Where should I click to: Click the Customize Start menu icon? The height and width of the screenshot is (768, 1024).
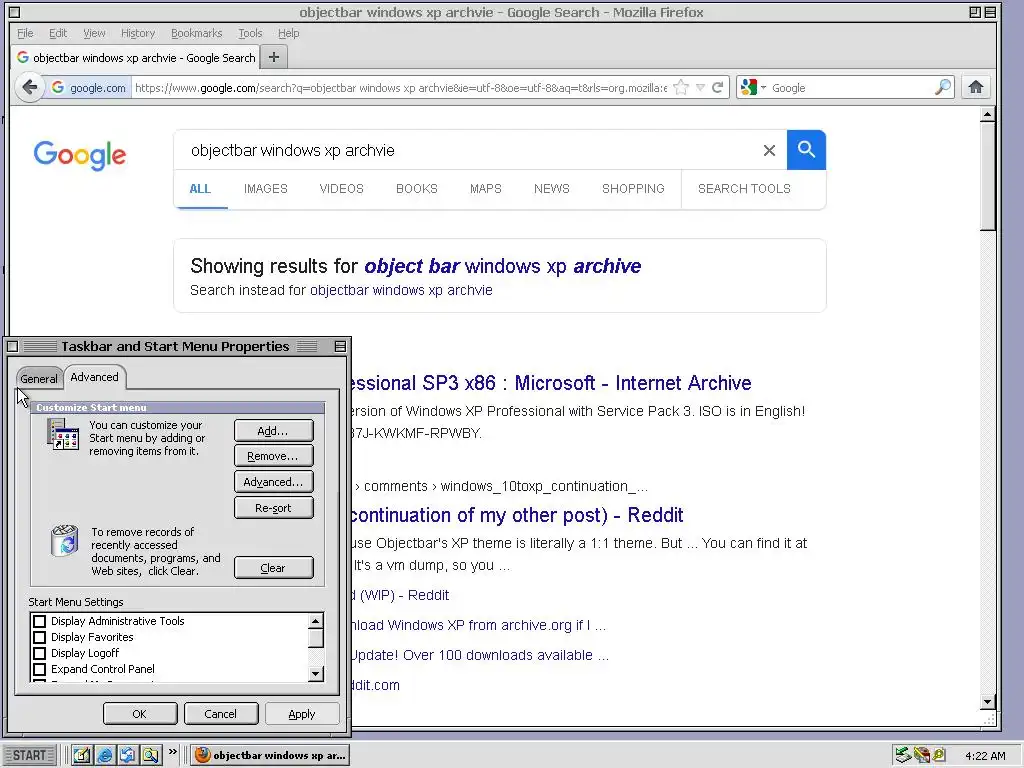click(x=63, y=434)
